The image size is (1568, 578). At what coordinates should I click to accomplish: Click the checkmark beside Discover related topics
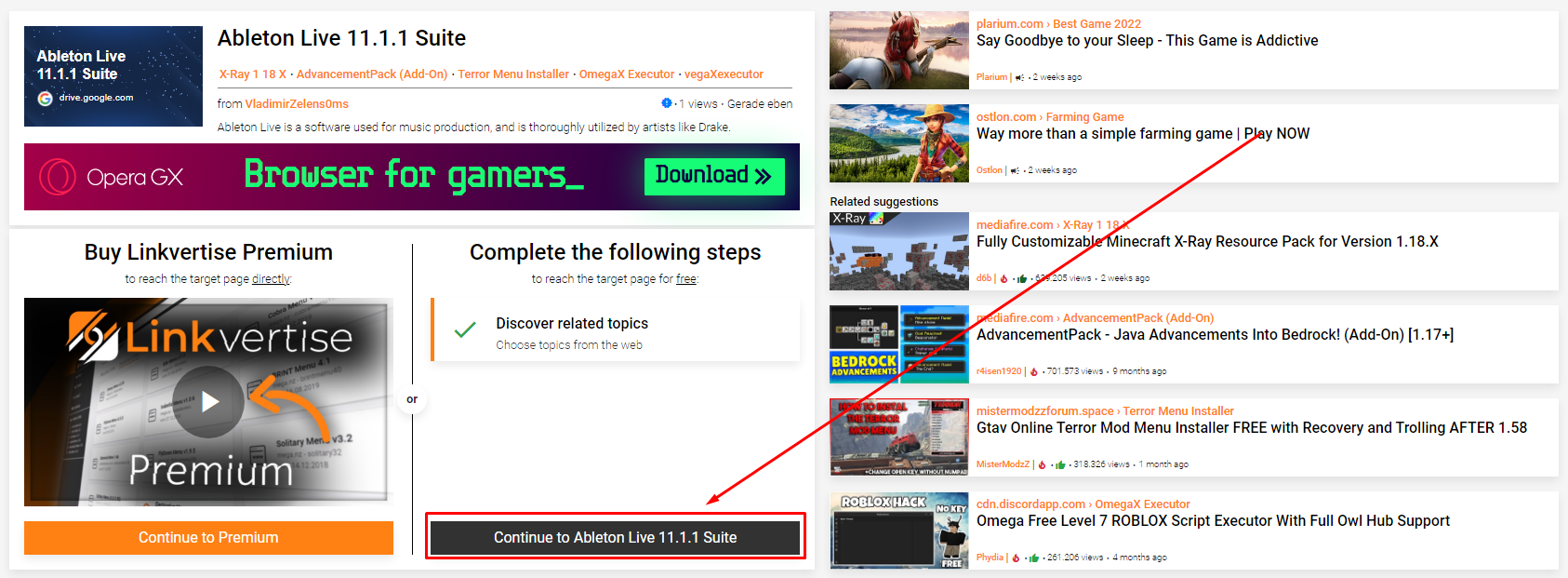(x=465, y=329)
